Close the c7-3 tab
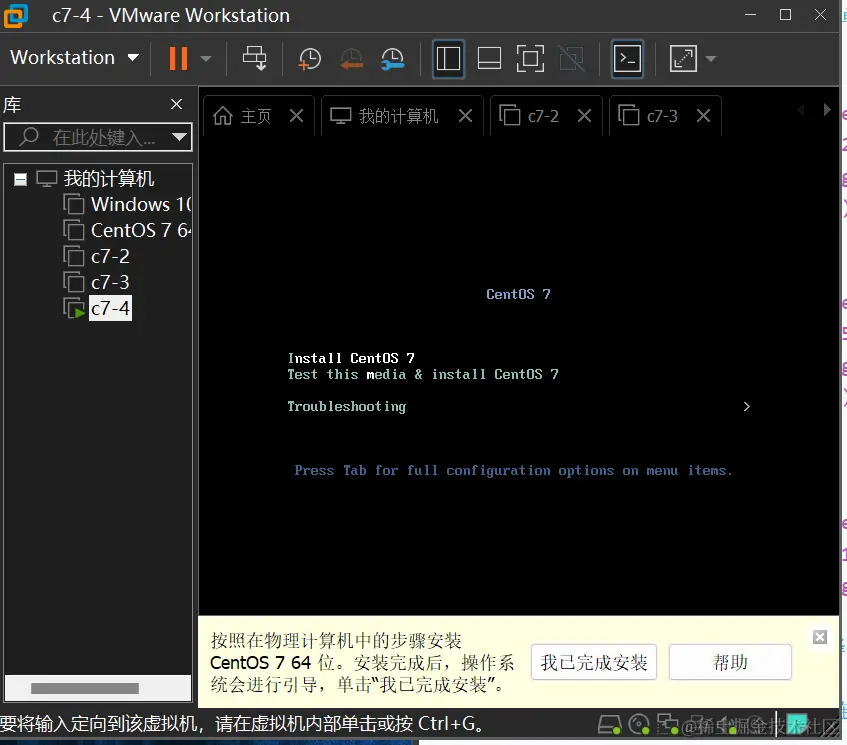This screenshot has width=847, height=745. [703, 116]
